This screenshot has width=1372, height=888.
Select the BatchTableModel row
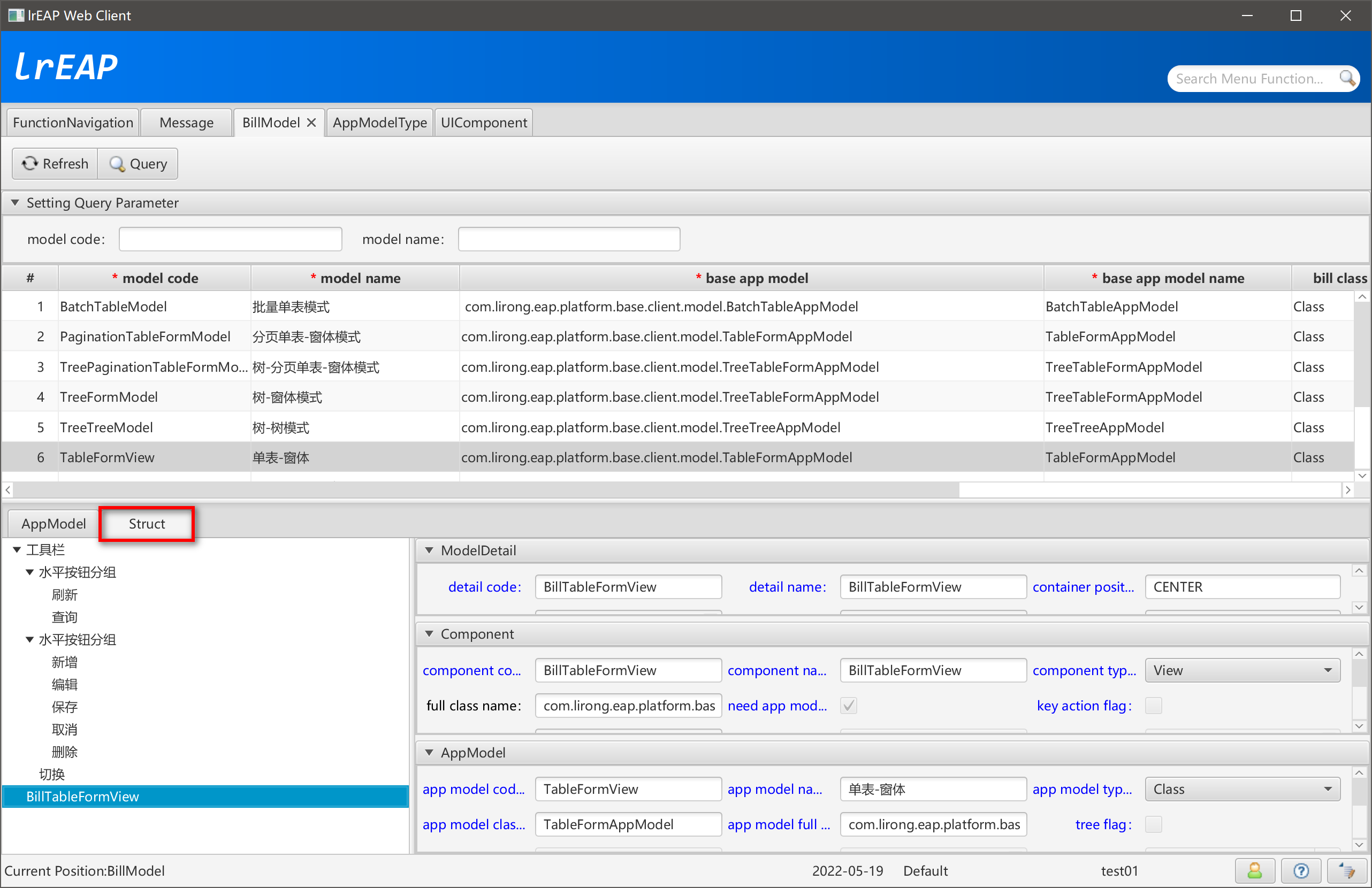[x=678, y=307]
